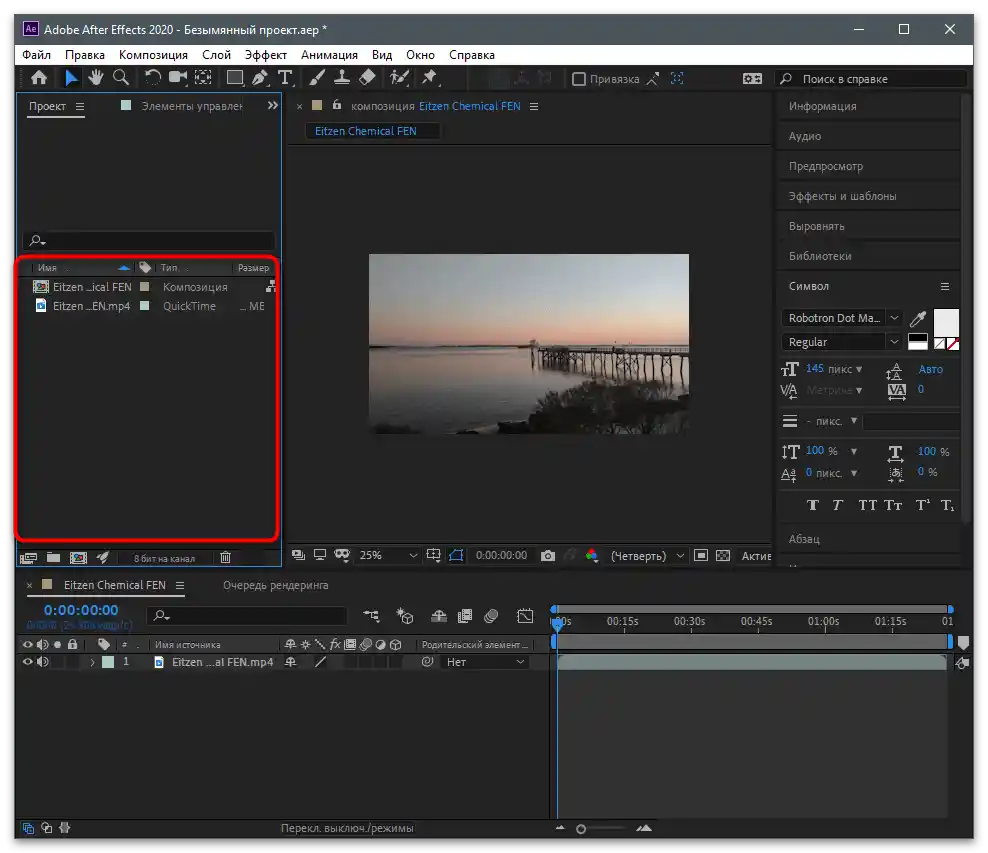Select the Selection arrow tool
988x853 pixels.
click(71, 78)
